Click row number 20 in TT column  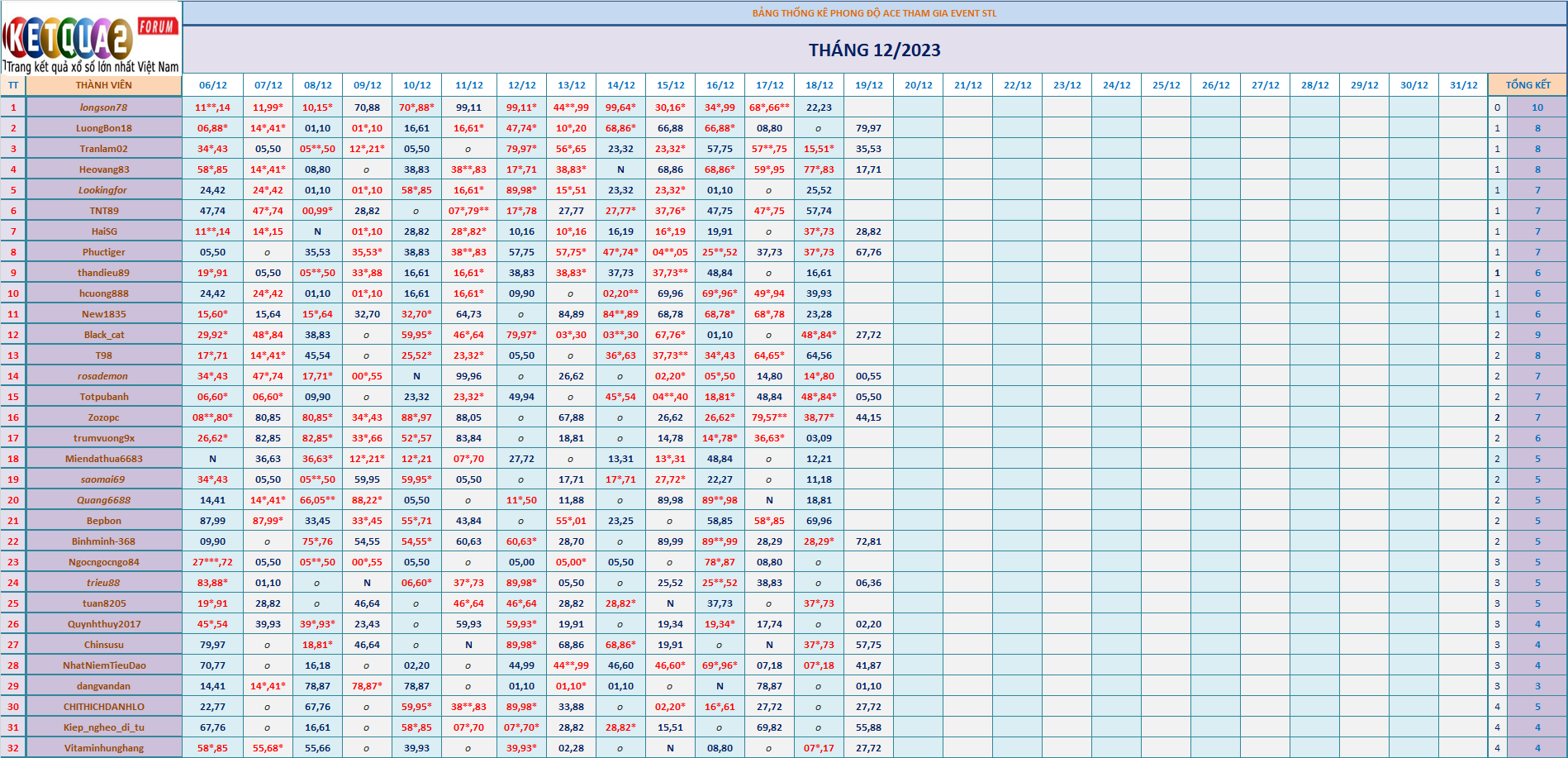13,500
